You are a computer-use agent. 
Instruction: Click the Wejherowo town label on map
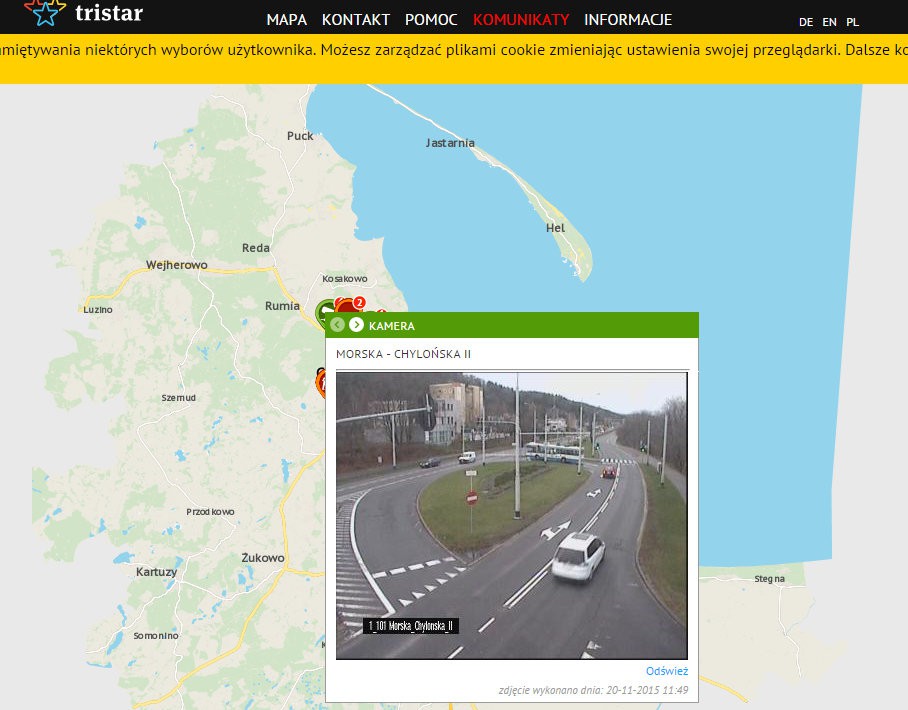coord(176,265)
